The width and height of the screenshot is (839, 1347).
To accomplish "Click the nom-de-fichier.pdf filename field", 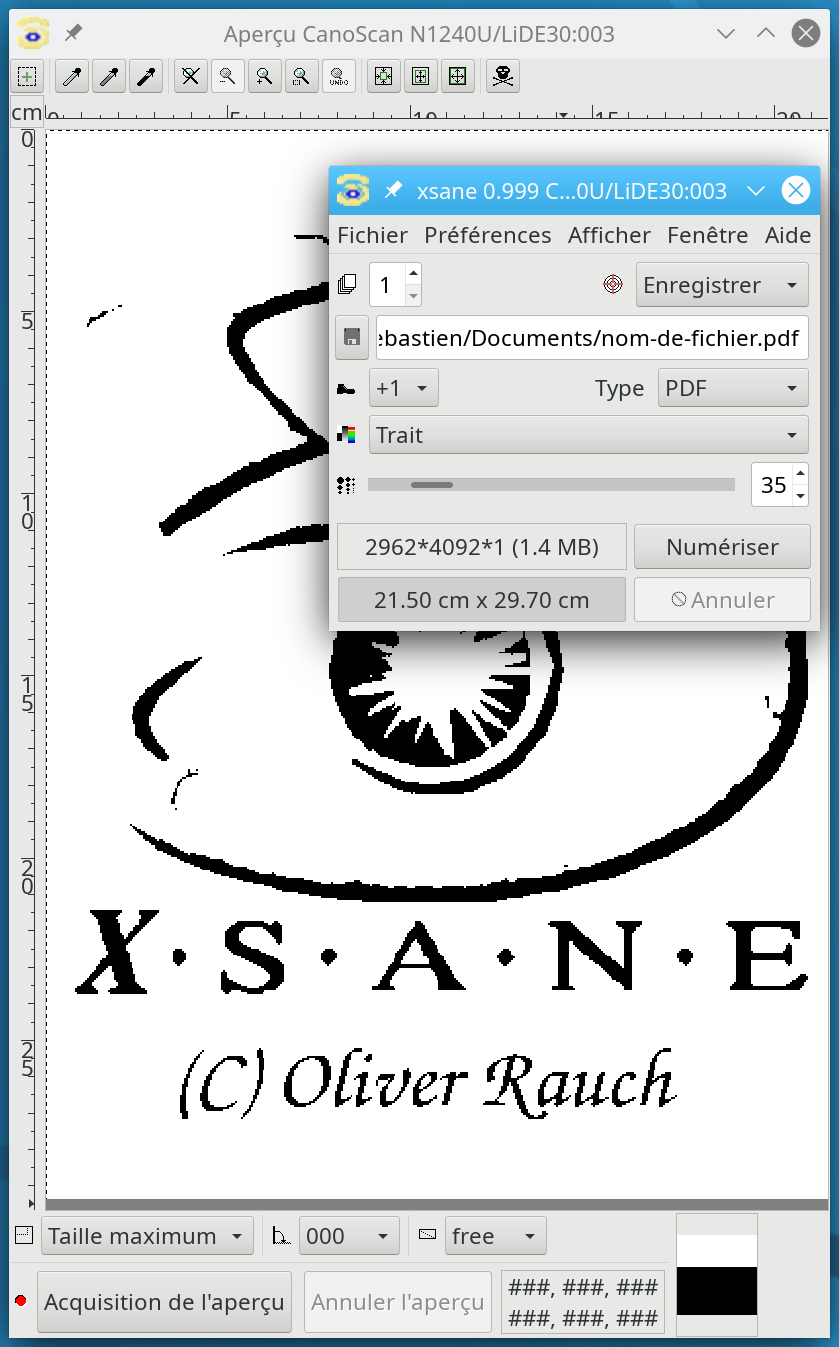I will pos(592,338).
